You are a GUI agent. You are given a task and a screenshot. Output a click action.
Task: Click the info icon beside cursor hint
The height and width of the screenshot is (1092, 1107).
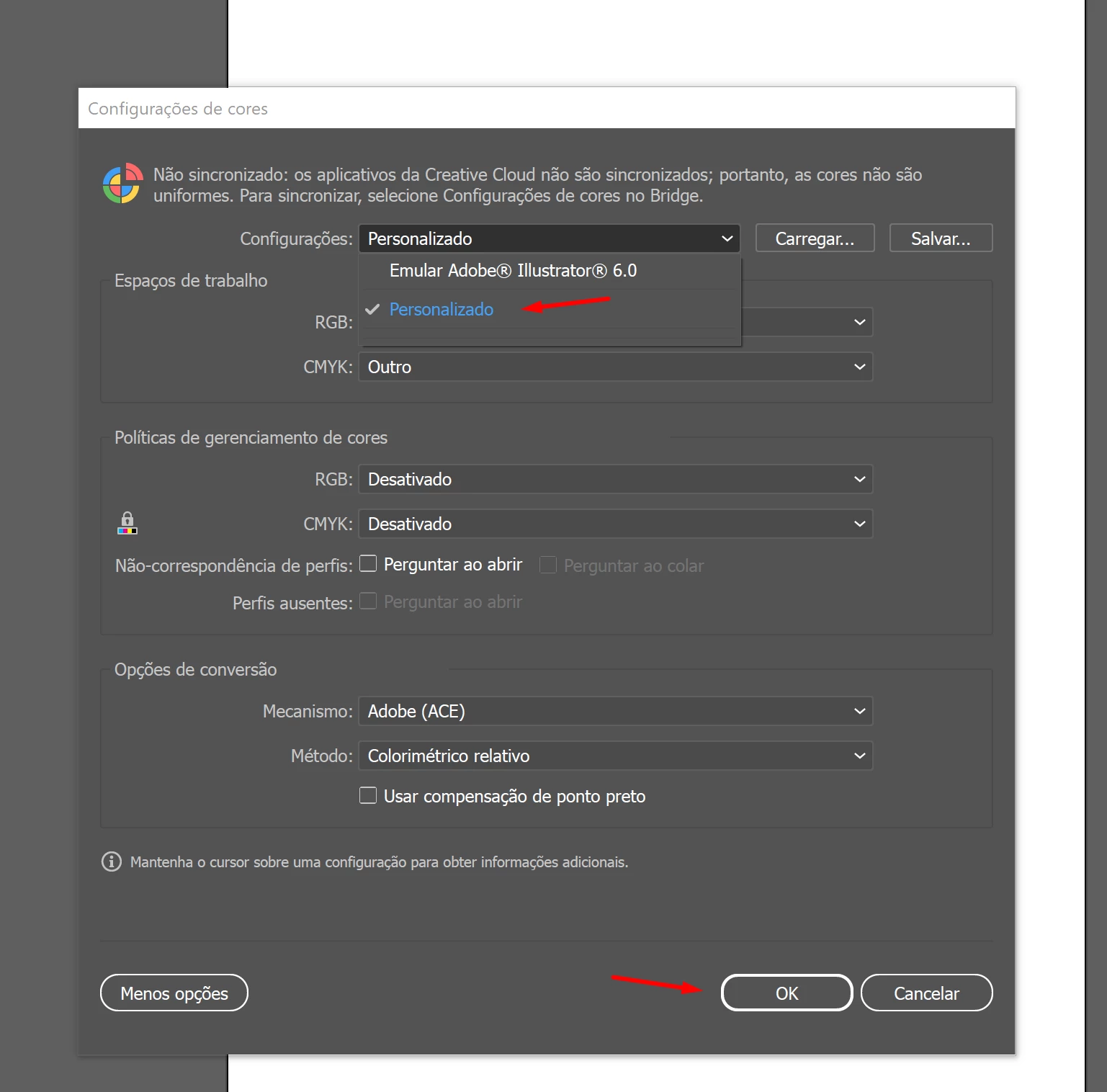[112, 861]
